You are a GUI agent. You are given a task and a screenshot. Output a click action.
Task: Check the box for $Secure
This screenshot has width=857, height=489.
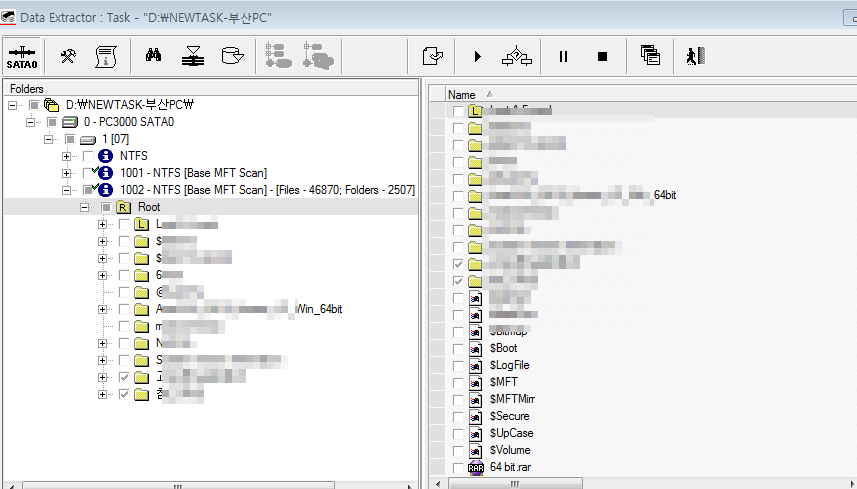pyautogui.click(x=458, y=416)
